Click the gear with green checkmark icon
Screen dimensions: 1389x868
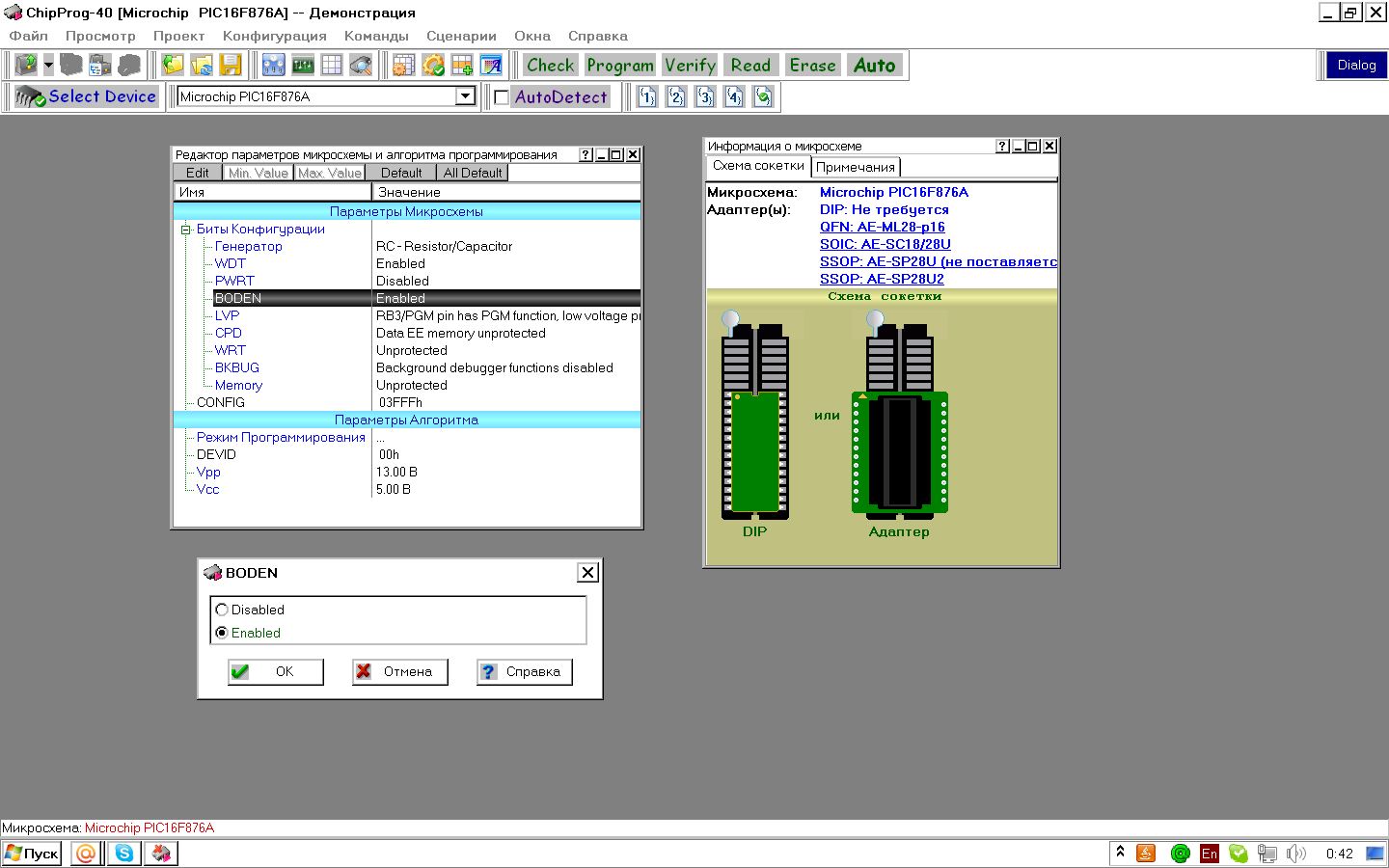433,66
